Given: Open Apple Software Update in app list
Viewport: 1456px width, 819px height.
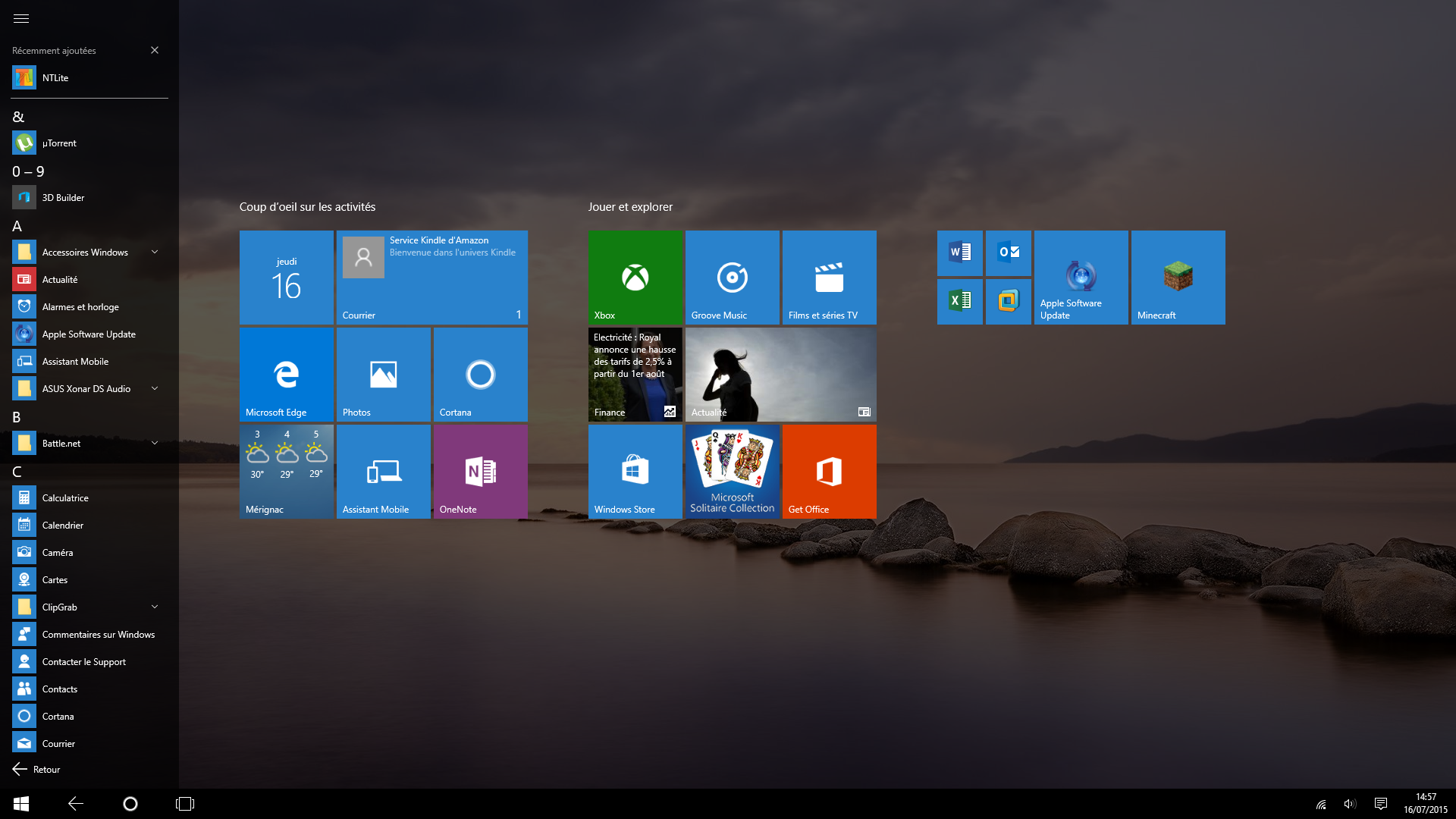Looking at the screenshot, I should [x=89, y=334].
